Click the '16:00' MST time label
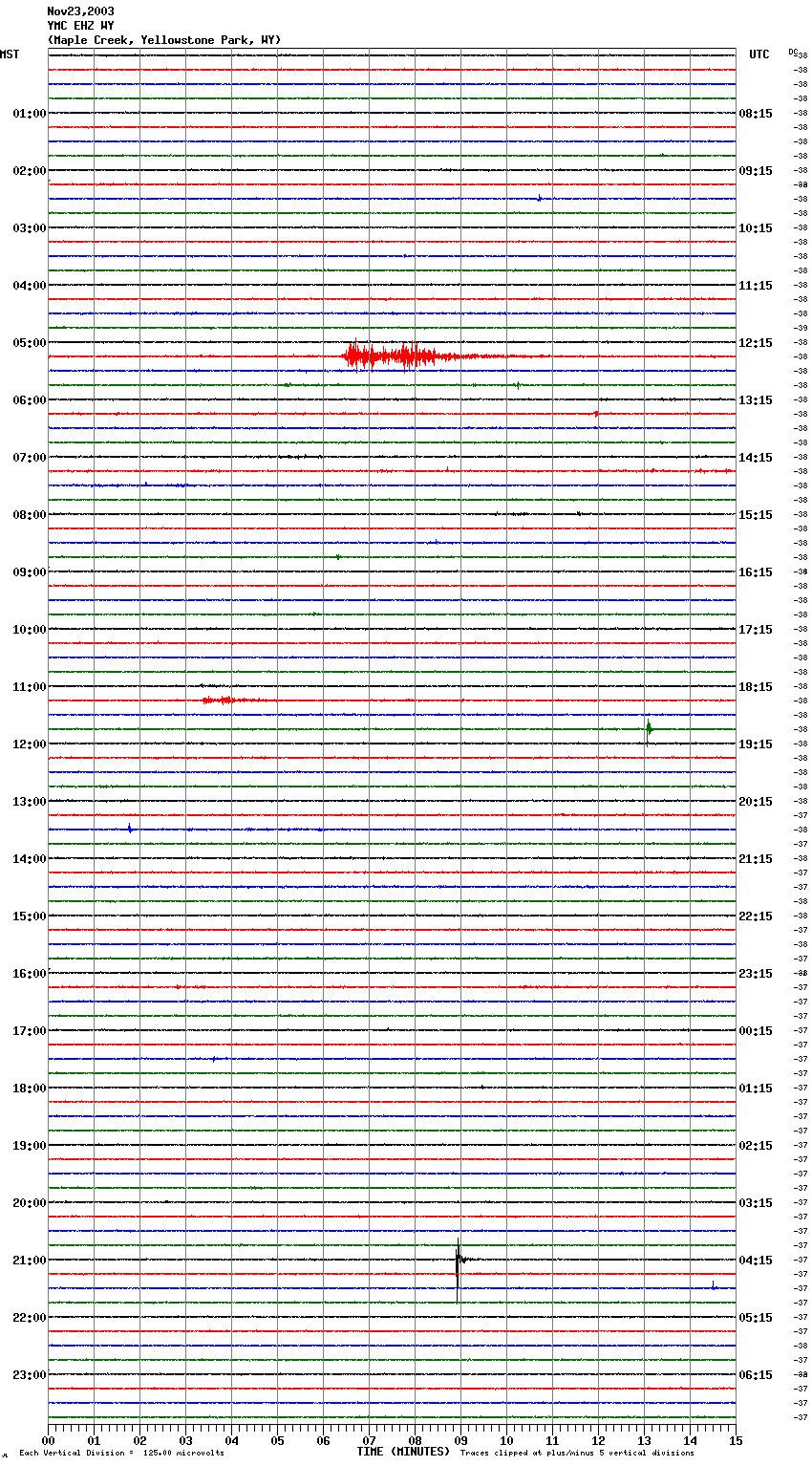 (x=29, y=974)
